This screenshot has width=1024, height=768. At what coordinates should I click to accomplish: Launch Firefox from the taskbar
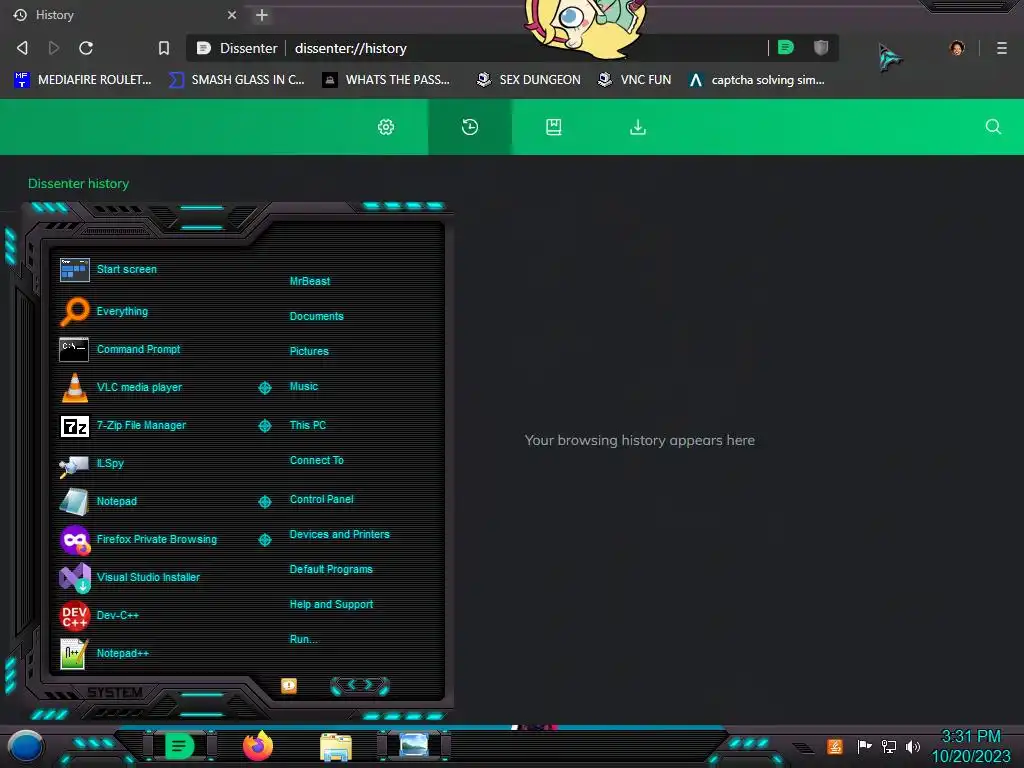pos(258,746)
